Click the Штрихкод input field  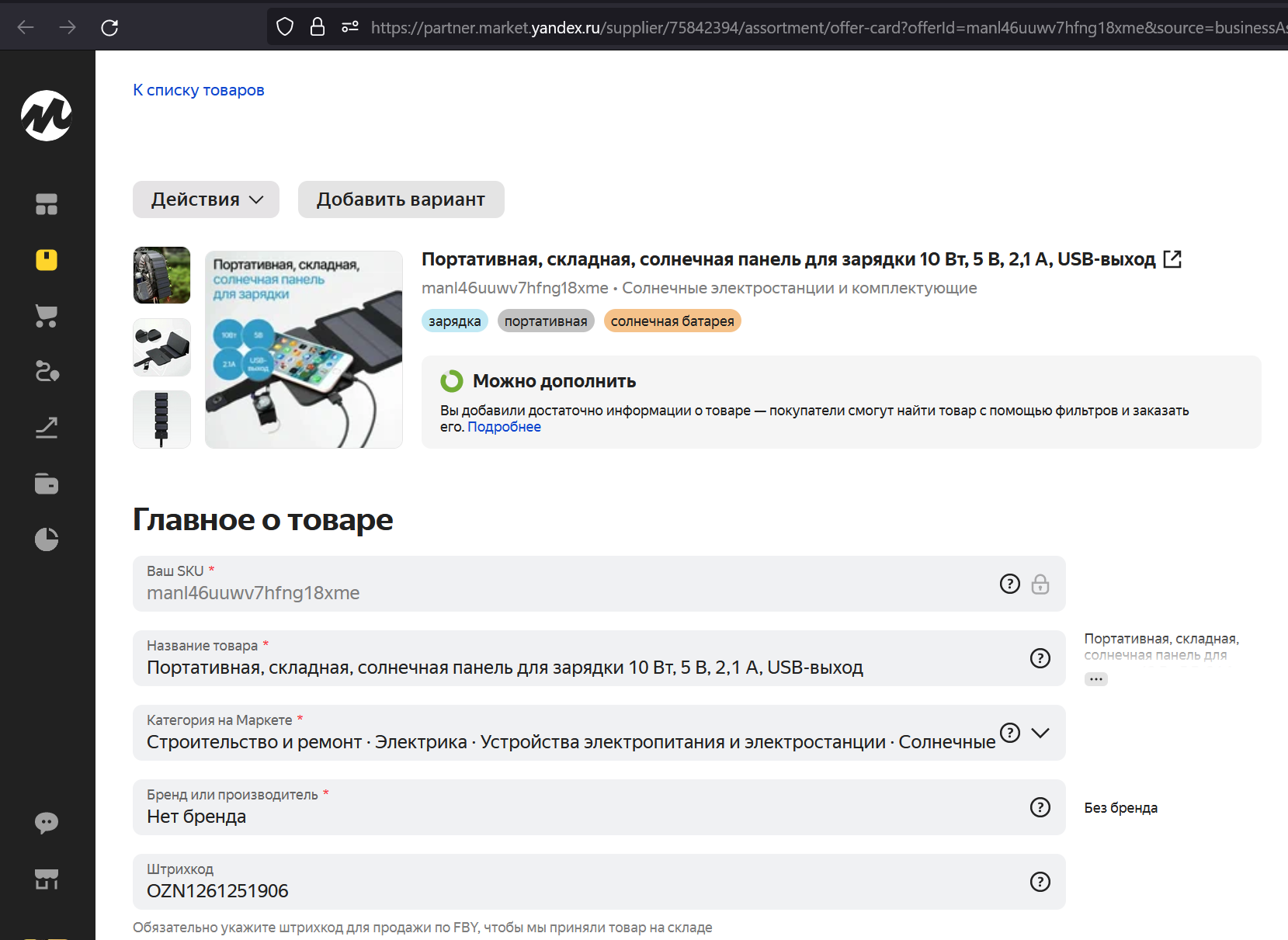(x=575, y=890)
